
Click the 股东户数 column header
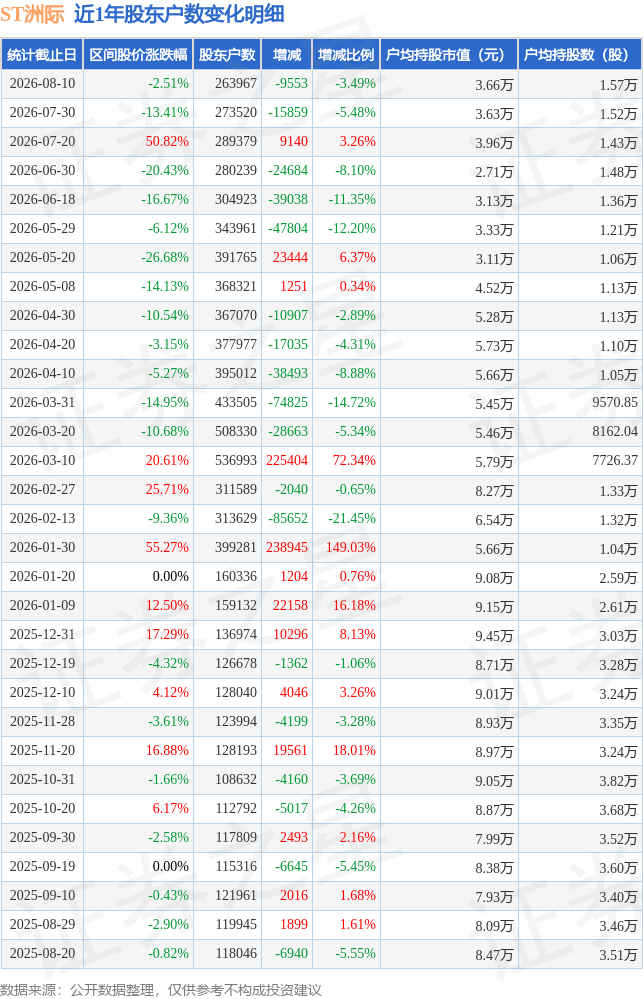click(227, 55)
